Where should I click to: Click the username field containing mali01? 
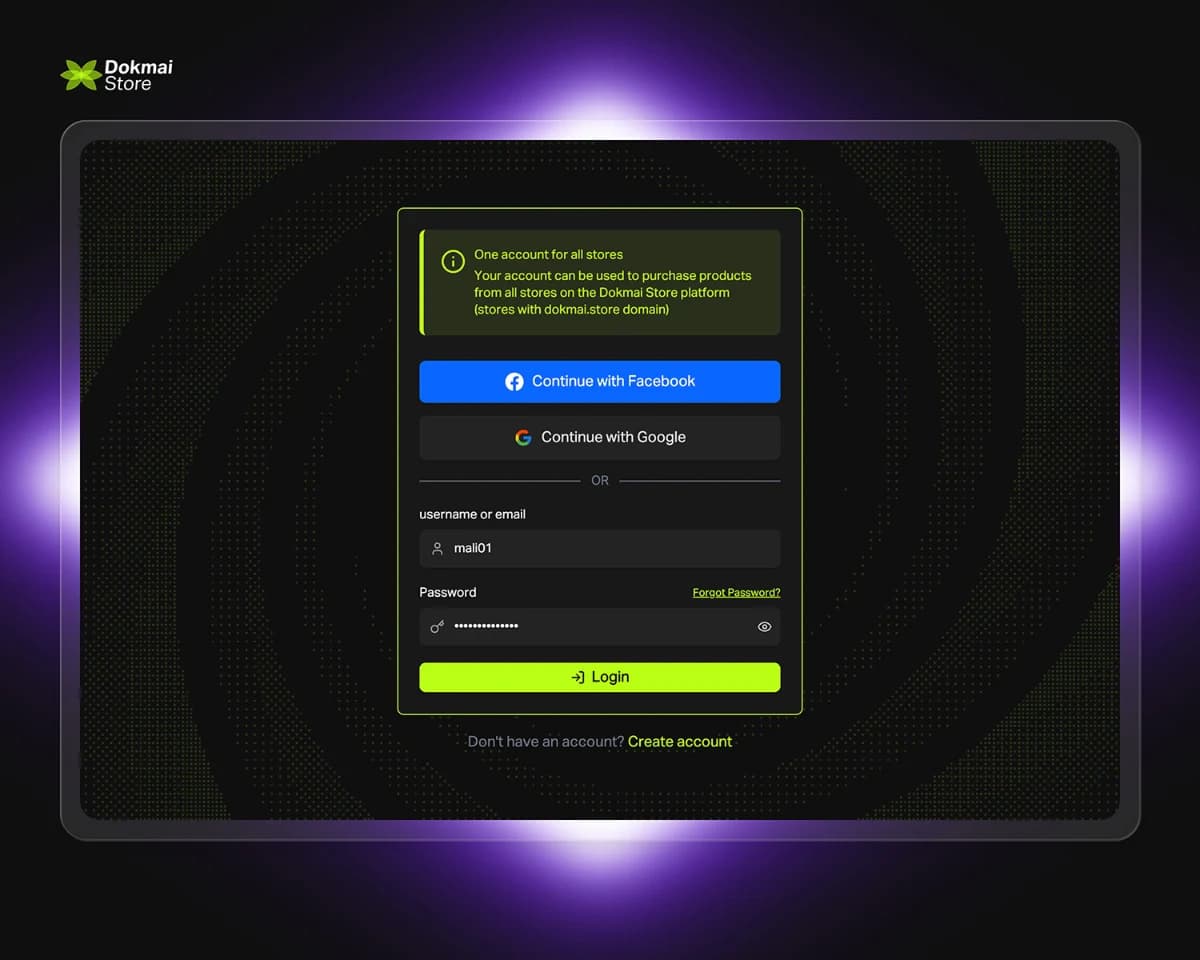[x=599, y=548]
